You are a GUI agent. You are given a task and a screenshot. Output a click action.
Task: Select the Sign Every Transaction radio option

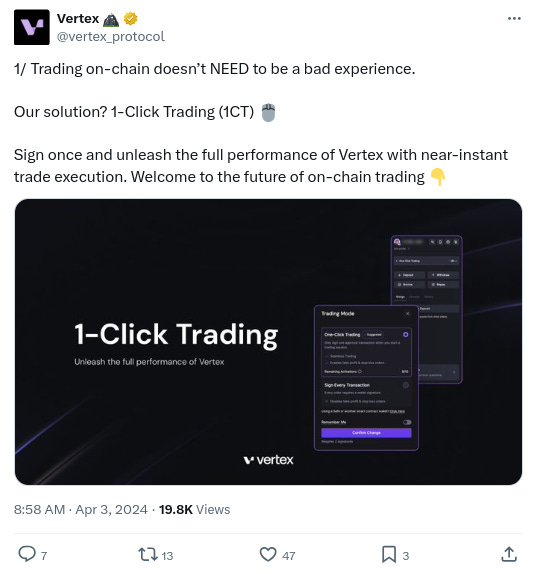406,385
